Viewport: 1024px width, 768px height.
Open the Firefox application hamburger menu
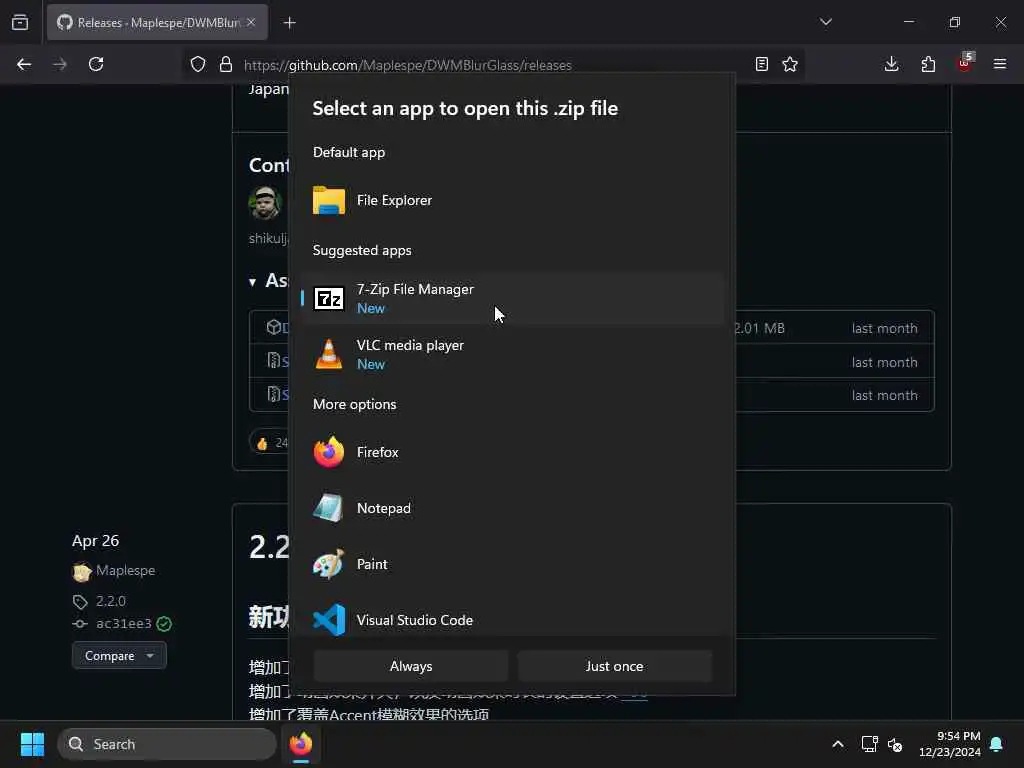1000,64
